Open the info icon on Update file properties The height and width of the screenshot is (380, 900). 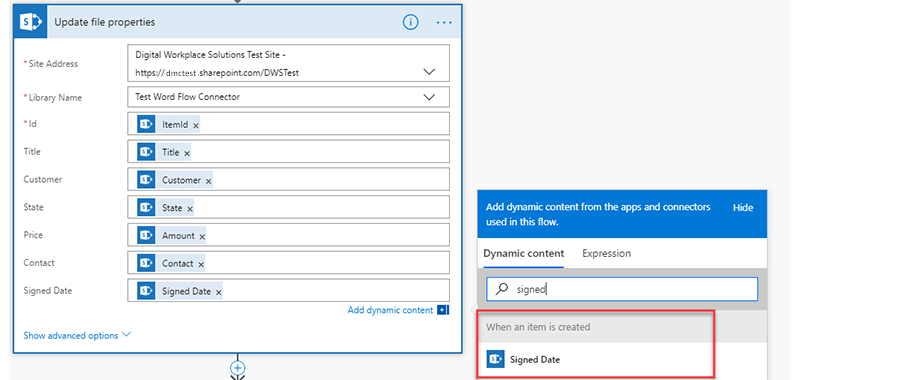[x=410, y=22]
